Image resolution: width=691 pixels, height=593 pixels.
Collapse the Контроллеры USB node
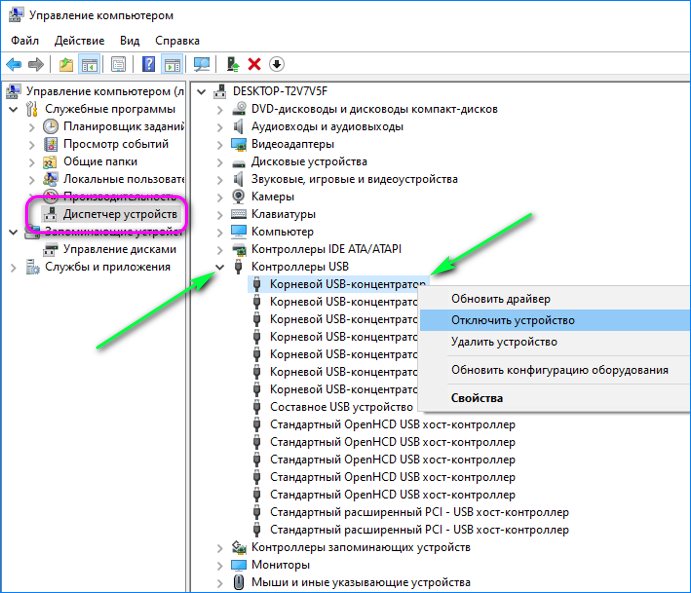[x=220, y=267]
